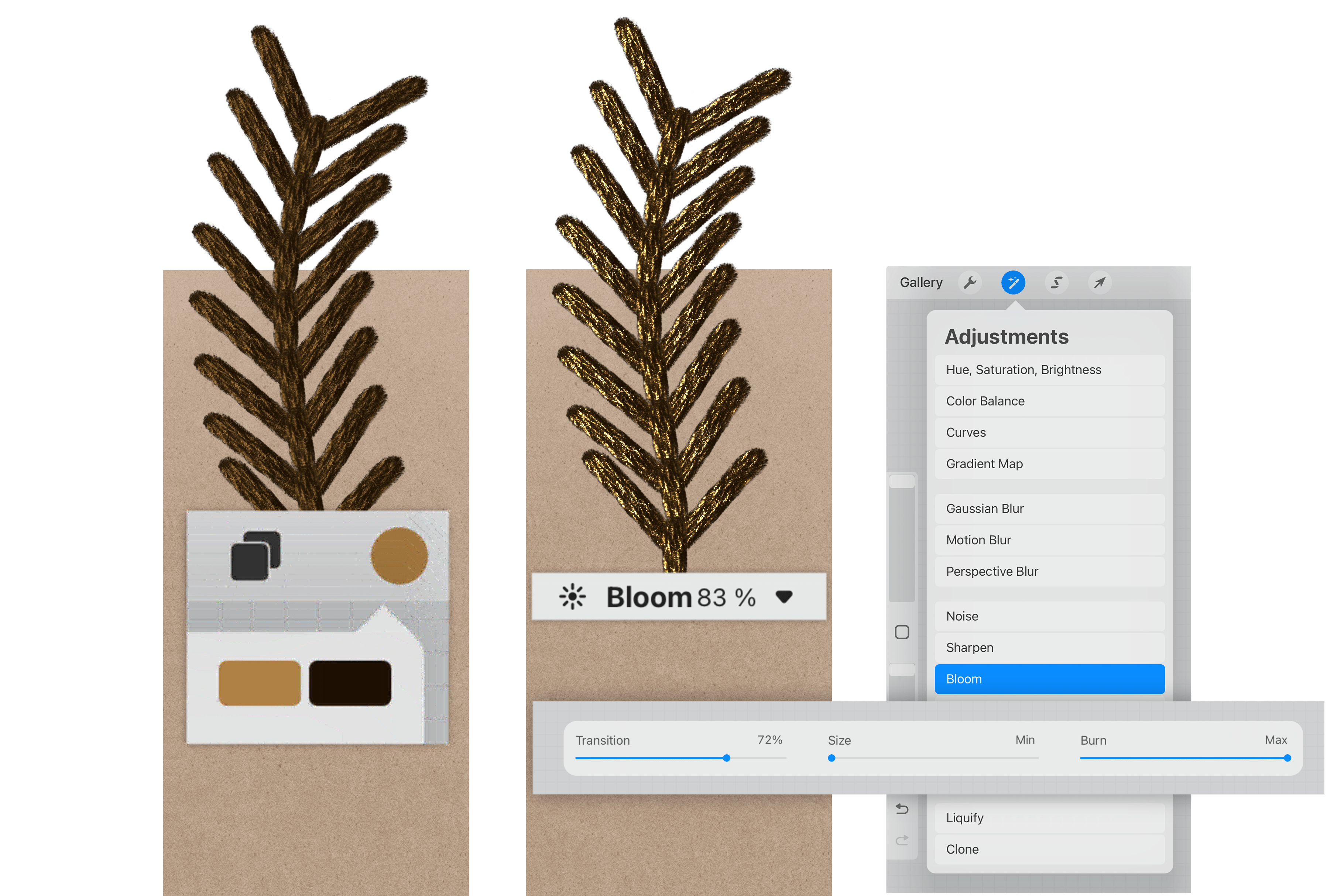This screenshot has height=896, width=1344.
Task: Click the Adjustments panel heading
Action: (1007, 337)
